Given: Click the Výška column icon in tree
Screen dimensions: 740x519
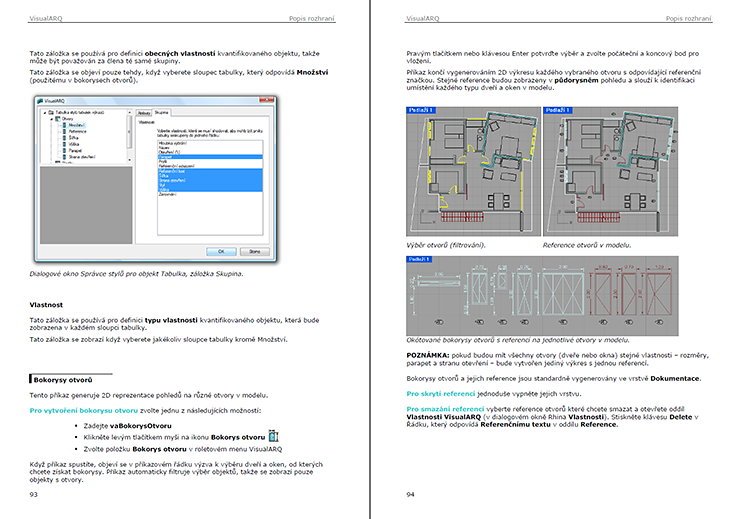Looking at the screenshot, I should coord(65,144).
